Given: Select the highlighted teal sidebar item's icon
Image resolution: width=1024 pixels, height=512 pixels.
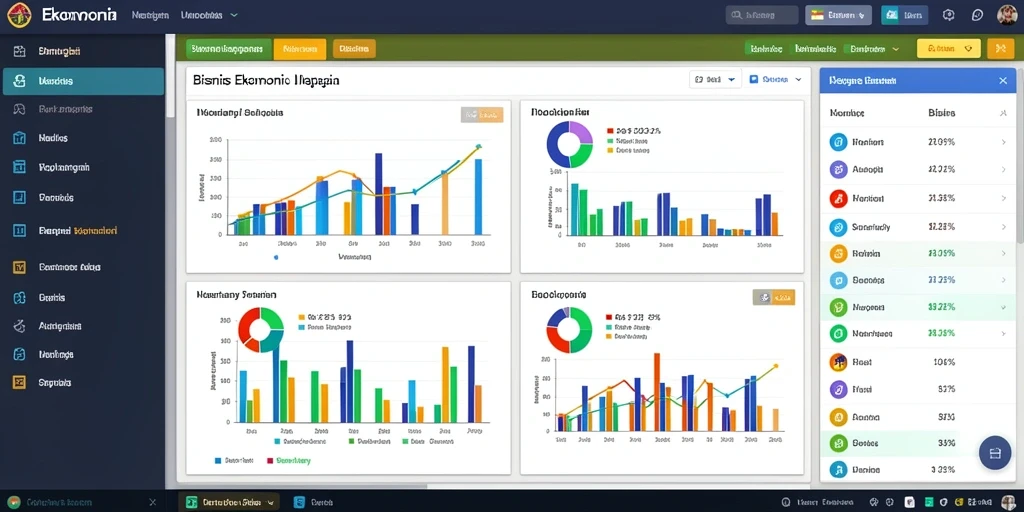Looking at the screenshot, I should click(20, 82).
